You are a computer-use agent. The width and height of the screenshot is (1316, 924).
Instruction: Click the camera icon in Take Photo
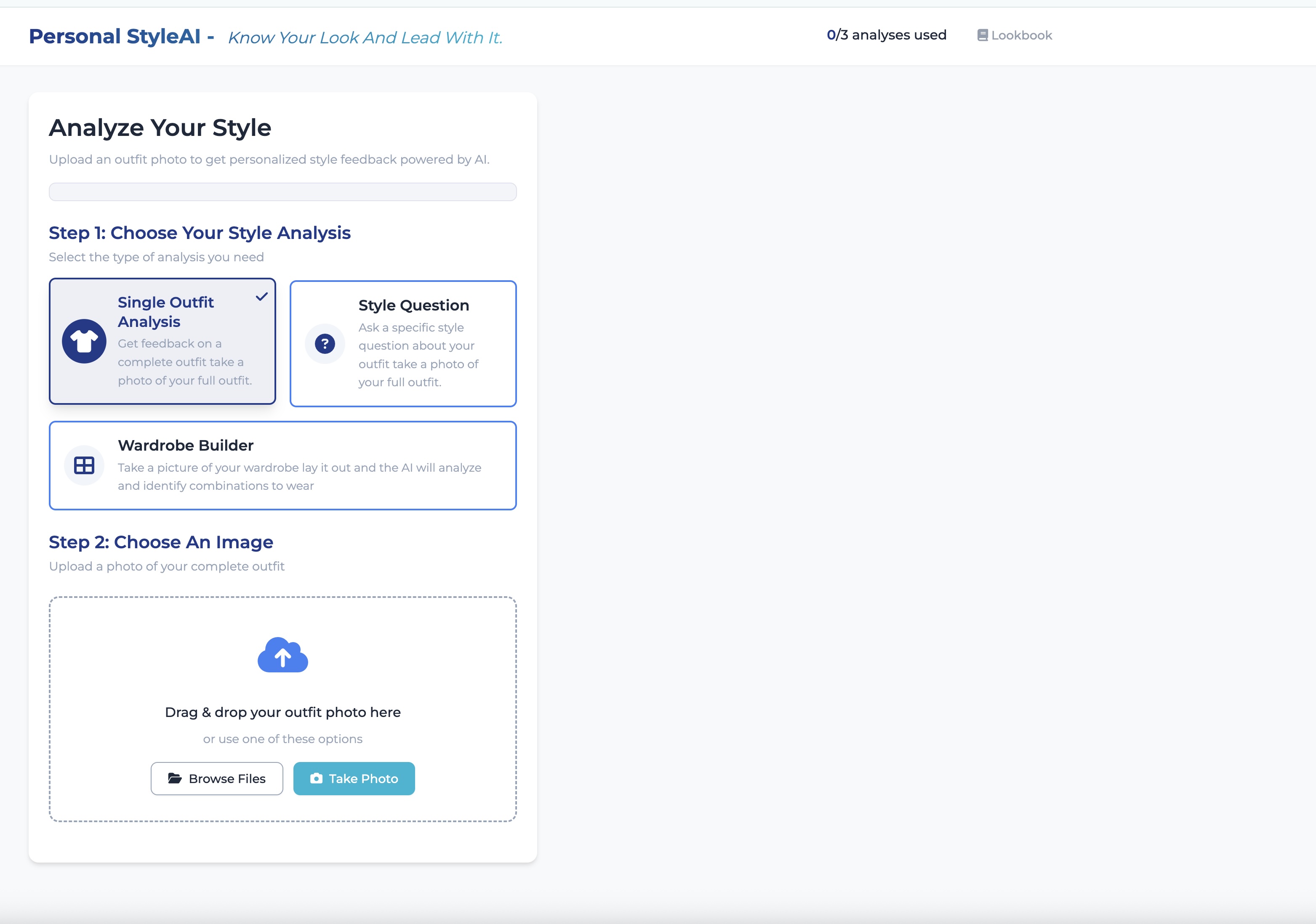pos(317,778)
